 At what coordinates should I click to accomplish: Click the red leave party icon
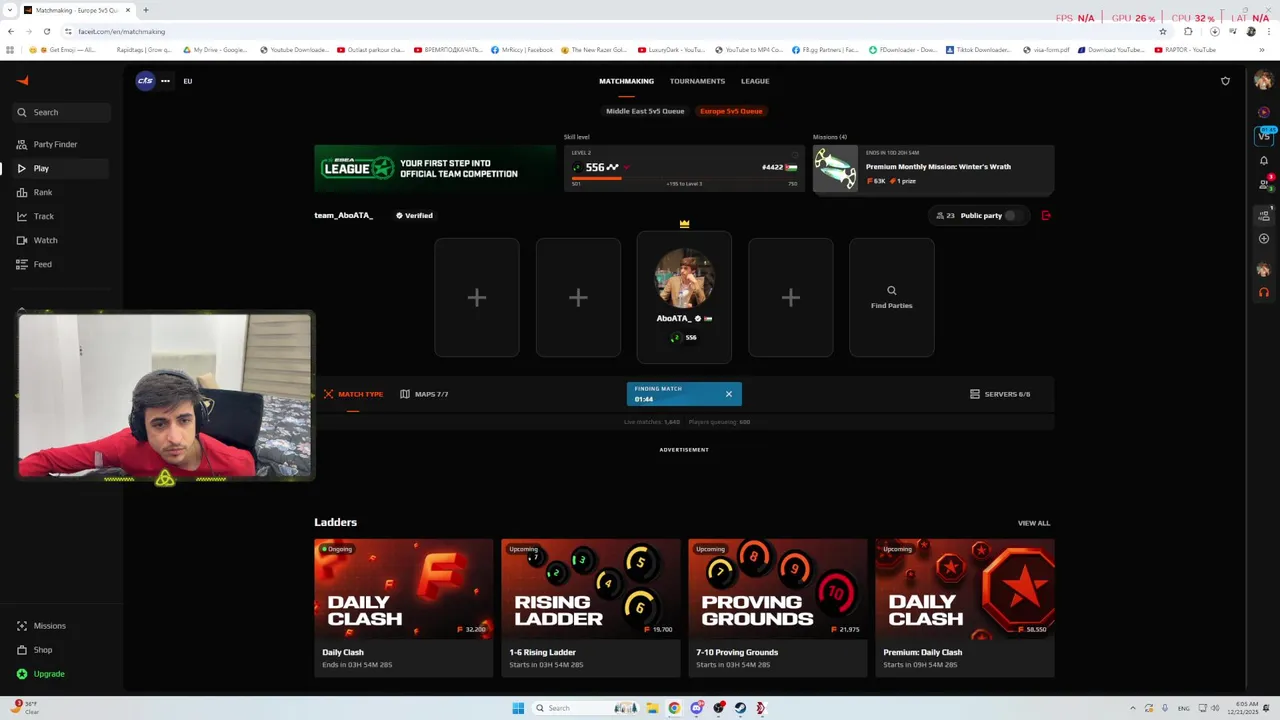(x=1046, y=215)
